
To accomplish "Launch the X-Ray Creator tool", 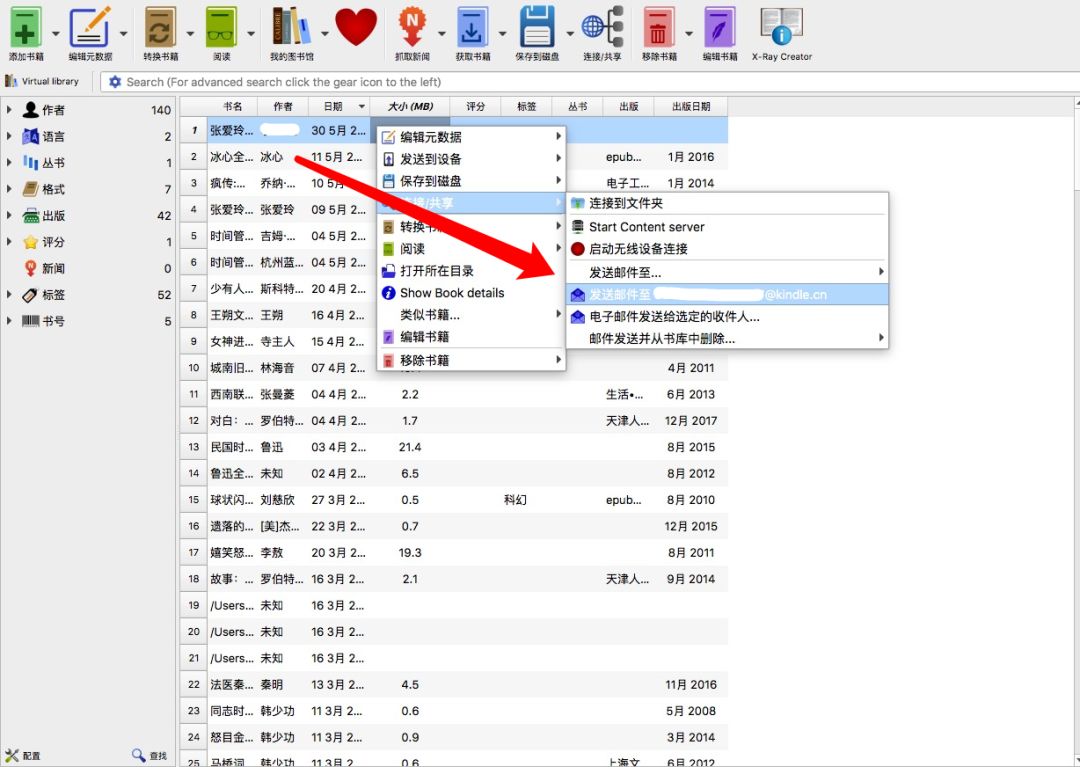I will tap(781, 30).
